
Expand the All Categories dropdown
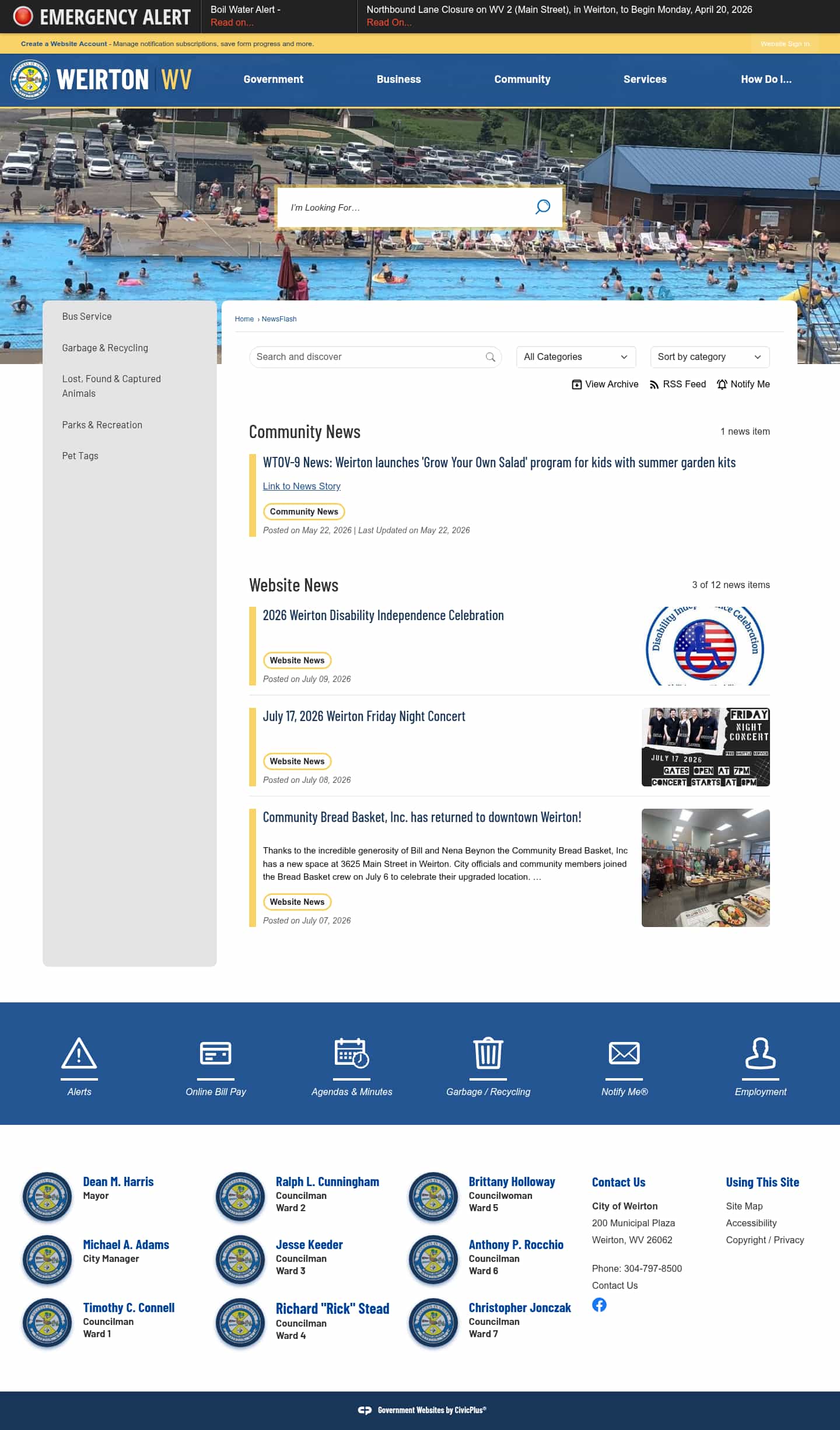pyautogui.click(x=576, y=357)
